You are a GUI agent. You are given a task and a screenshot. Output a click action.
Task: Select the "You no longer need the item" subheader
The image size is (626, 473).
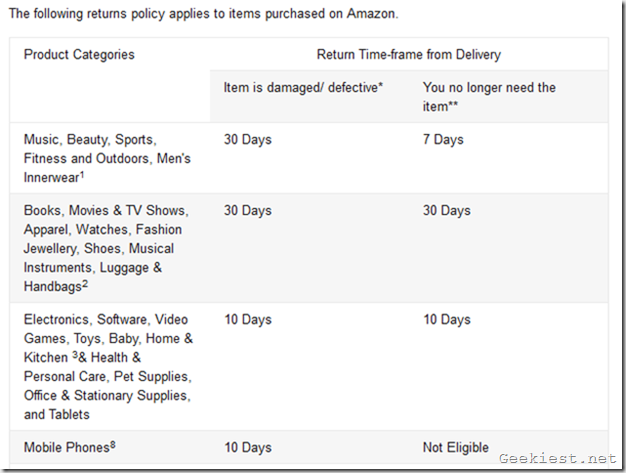pos(489,96)
